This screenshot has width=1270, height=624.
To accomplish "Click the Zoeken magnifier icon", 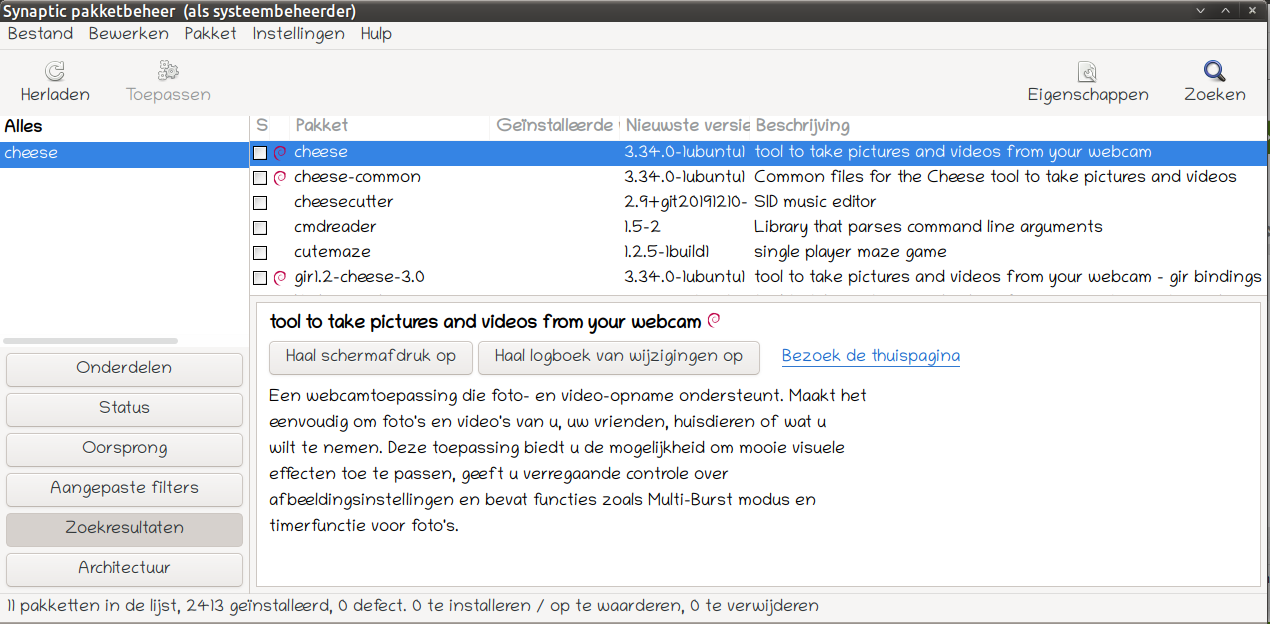I will coord(1214,71).
